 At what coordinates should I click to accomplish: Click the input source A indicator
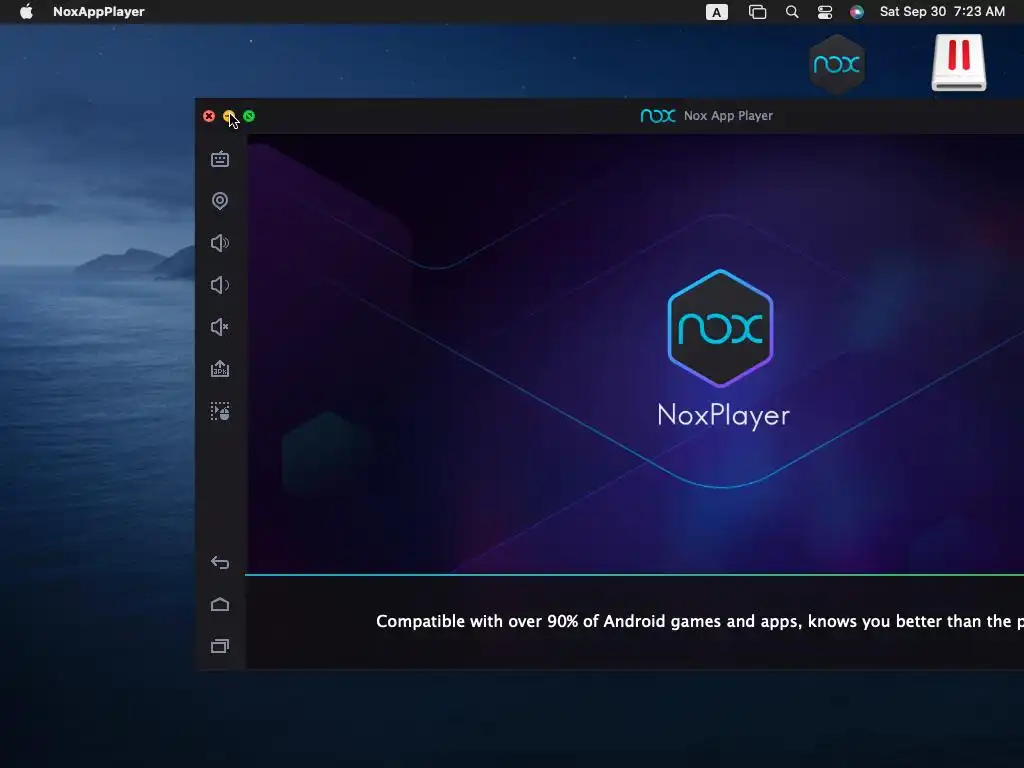point(716,12)
